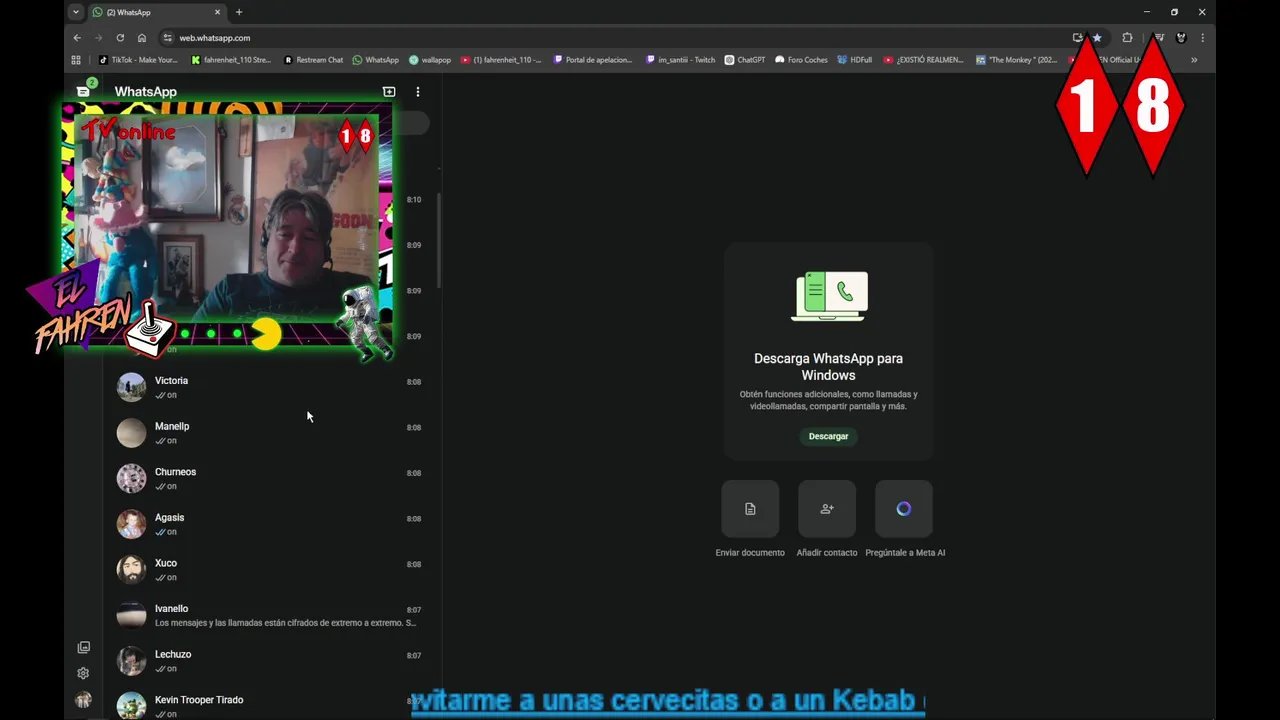Start a new chat with the plus icon
This screenshot has width=1280, height=720.
(x=389, y=91)
